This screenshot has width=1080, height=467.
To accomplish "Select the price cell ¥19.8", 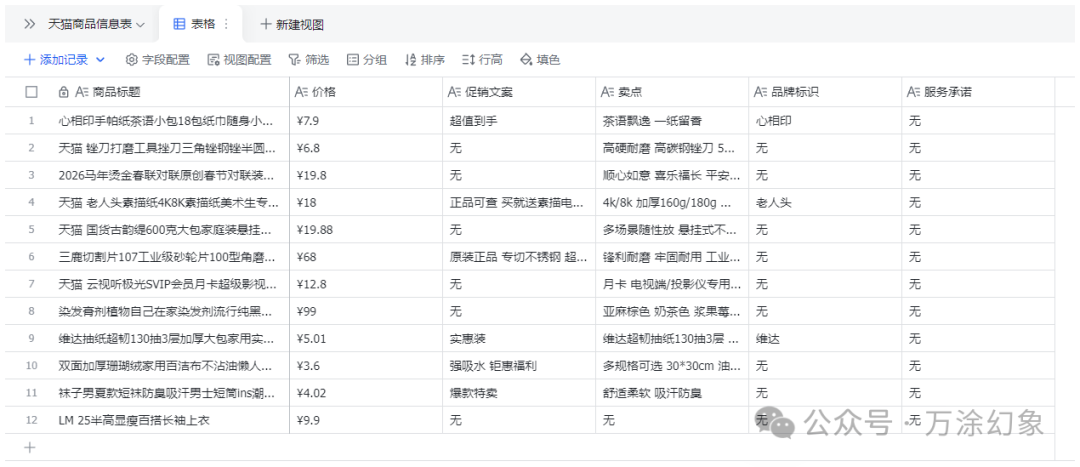I will pos(366,175).
